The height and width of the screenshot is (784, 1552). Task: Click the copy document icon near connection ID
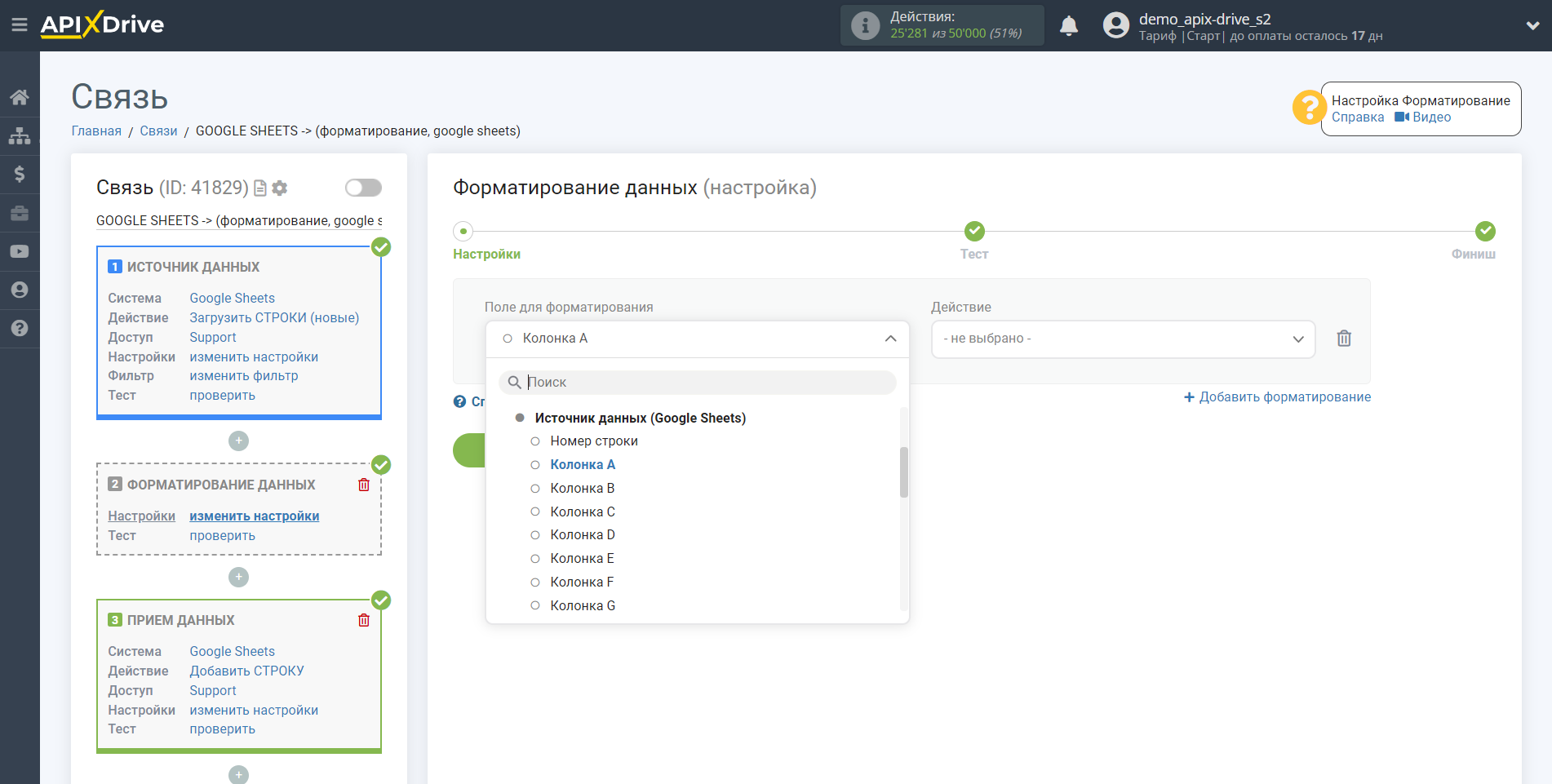260,188
